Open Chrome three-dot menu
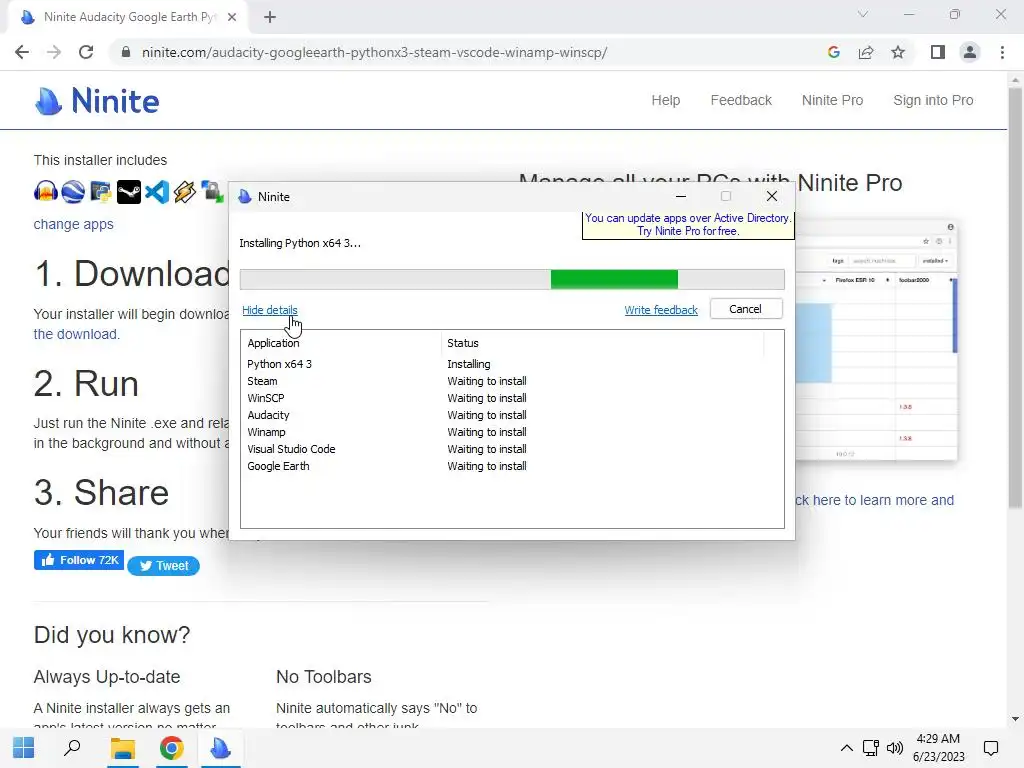The image size is (1024, 768). coord(1002,52)
